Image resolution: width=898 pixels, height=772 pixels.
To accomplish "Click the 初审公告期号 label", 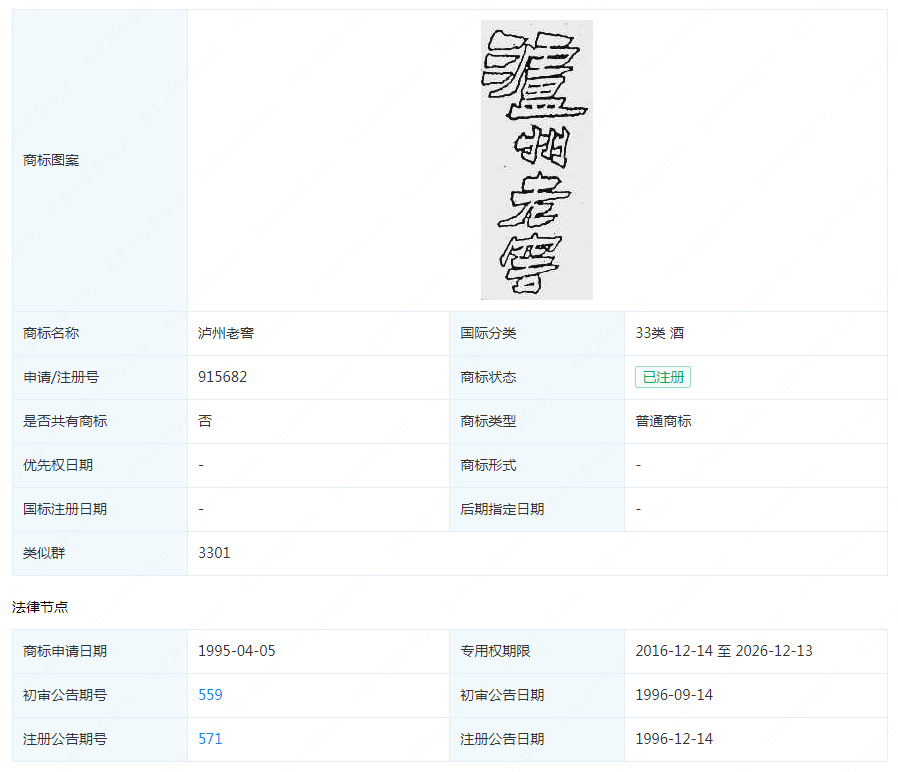I will (65, 695).
